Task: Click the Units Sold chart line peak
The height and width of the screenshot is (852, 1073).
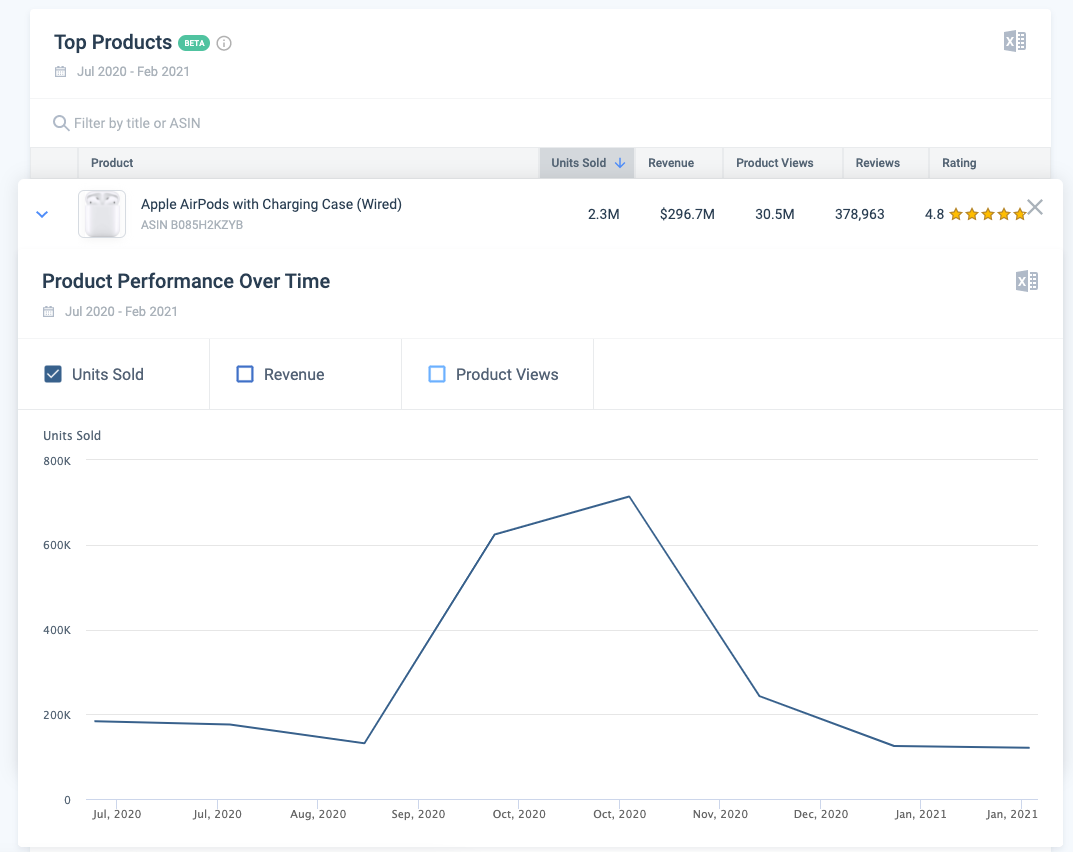Action: [x=629, y=497]
